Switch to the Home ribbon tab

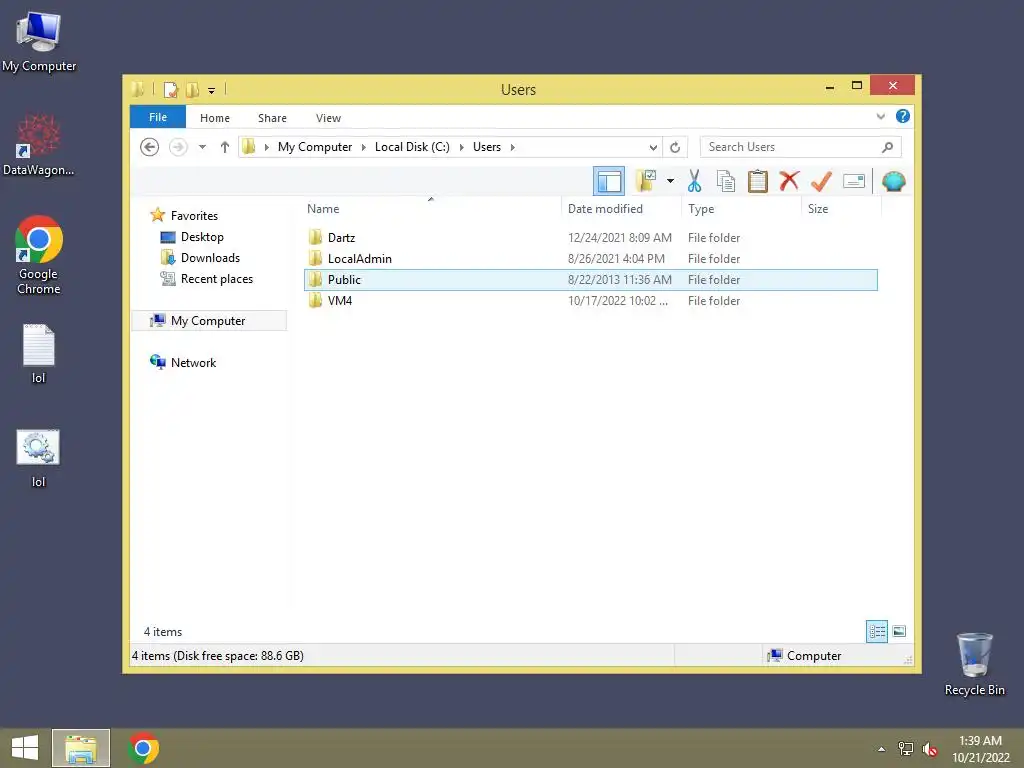pyautogui.click(x=215, y=118)
